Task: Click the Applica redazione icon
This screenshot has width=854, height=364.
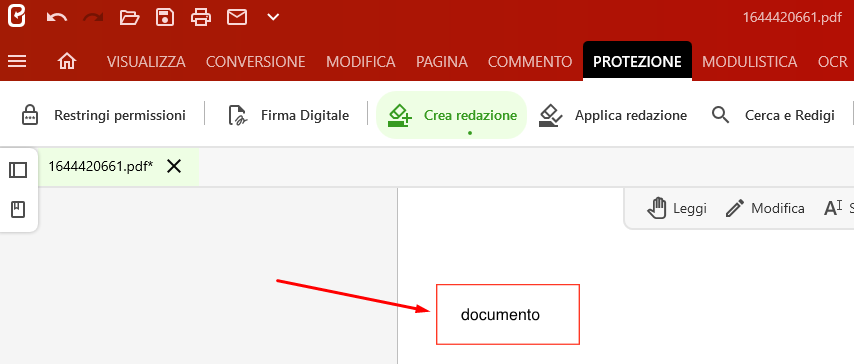Action: (551, 116)
